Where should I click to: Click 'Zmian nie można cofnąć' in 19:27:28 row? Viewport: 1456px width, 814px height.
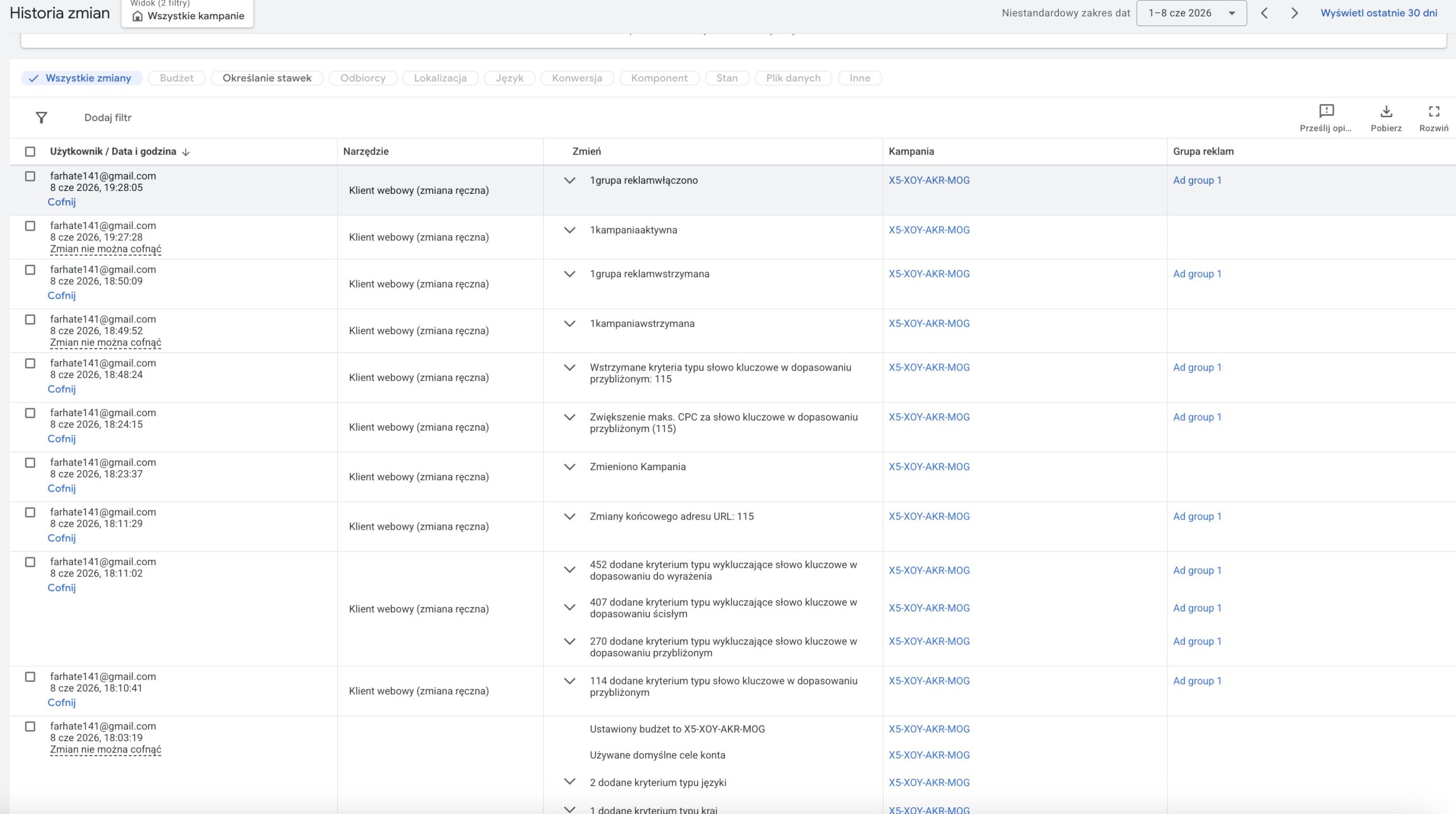(x=106, y=249)
